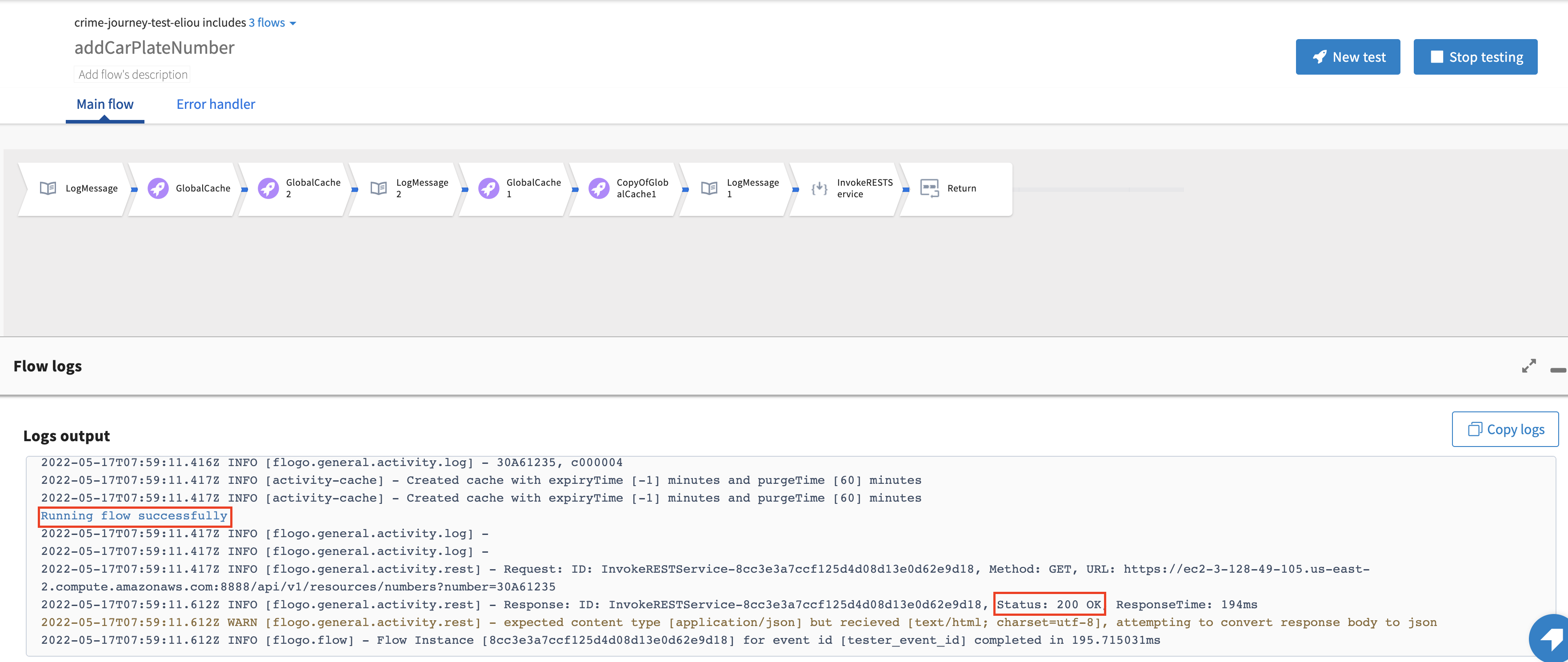Select the CopyOfGlobalCache1 activity label
1568x662 pixels.
coord(642,188)
